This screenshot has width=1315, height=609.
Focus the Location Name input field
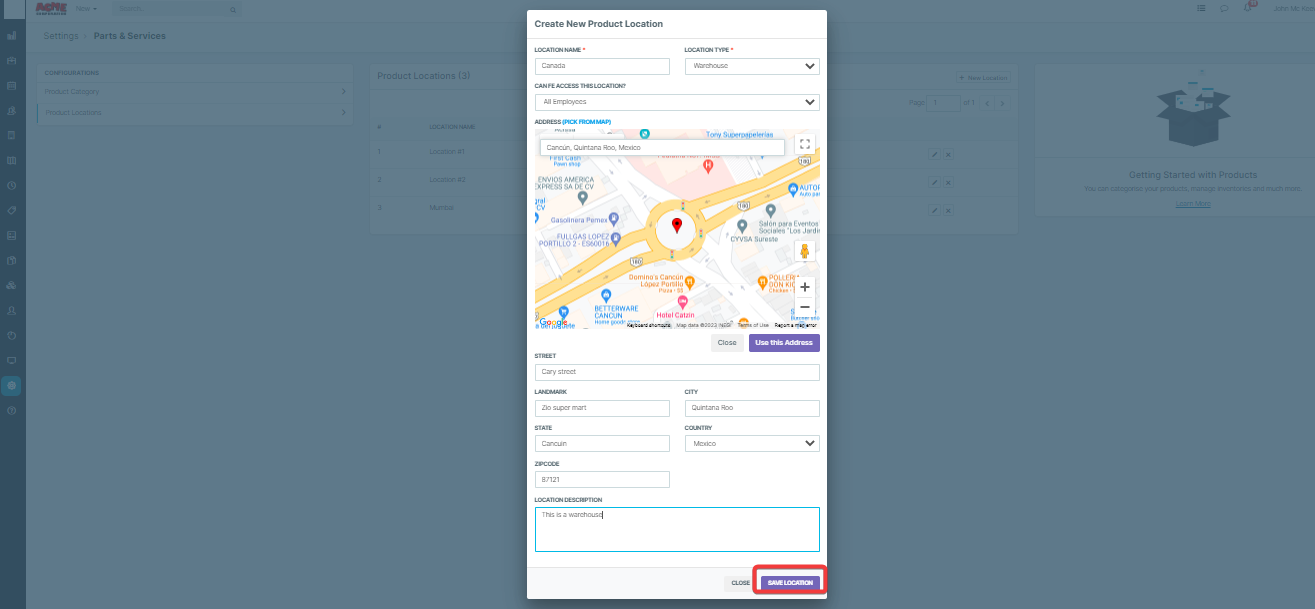(602, 66)
